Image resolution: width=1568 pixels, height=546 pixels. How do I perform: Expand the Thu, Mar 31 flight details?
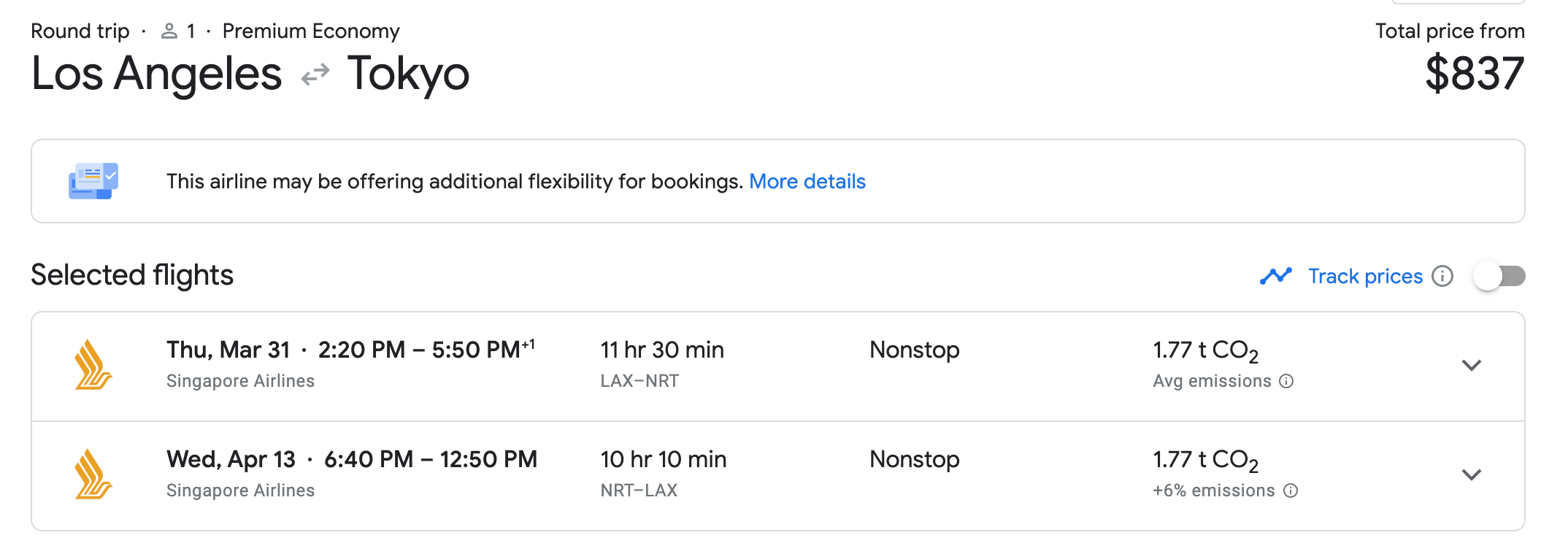pos(1471,365)
